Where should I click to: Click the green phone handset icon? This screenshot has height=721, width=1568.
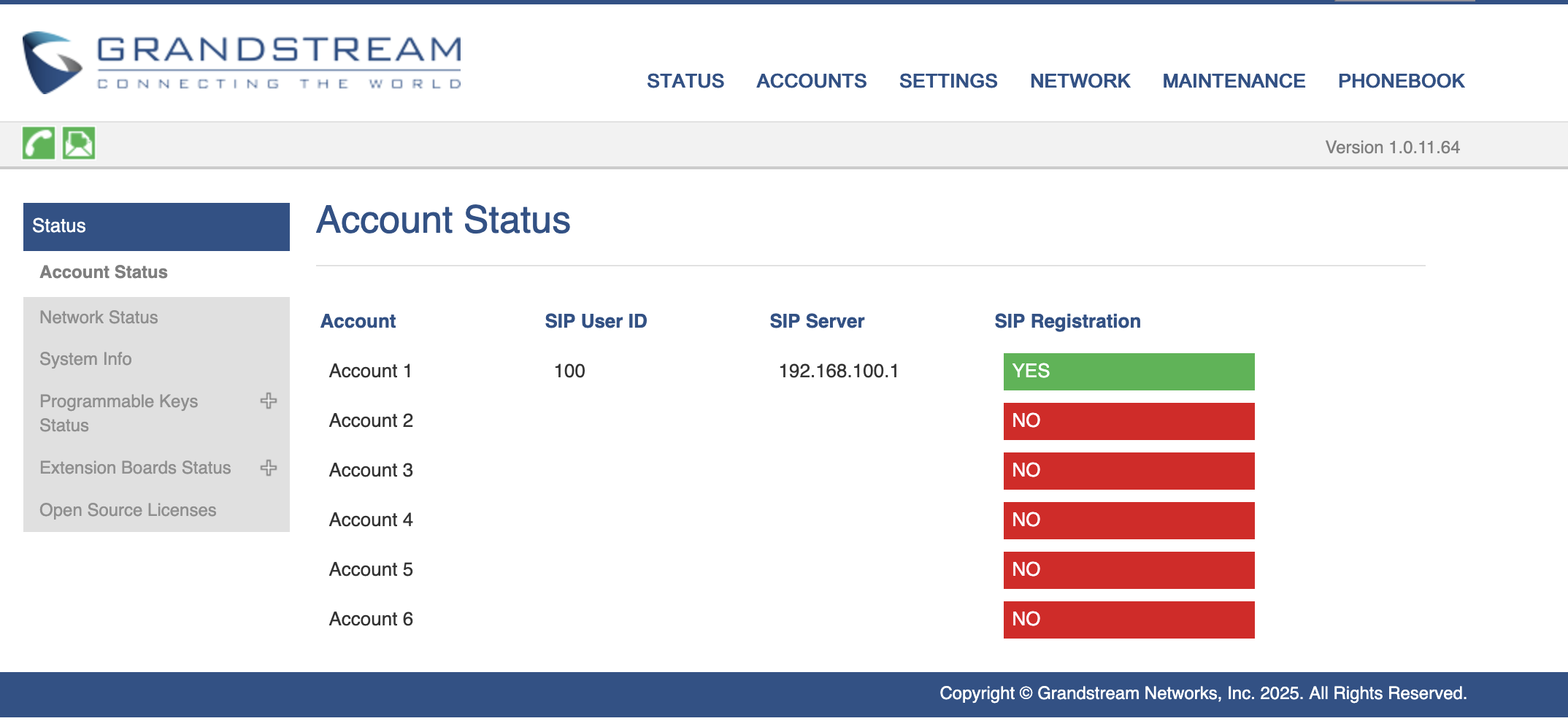click(39, 143)
